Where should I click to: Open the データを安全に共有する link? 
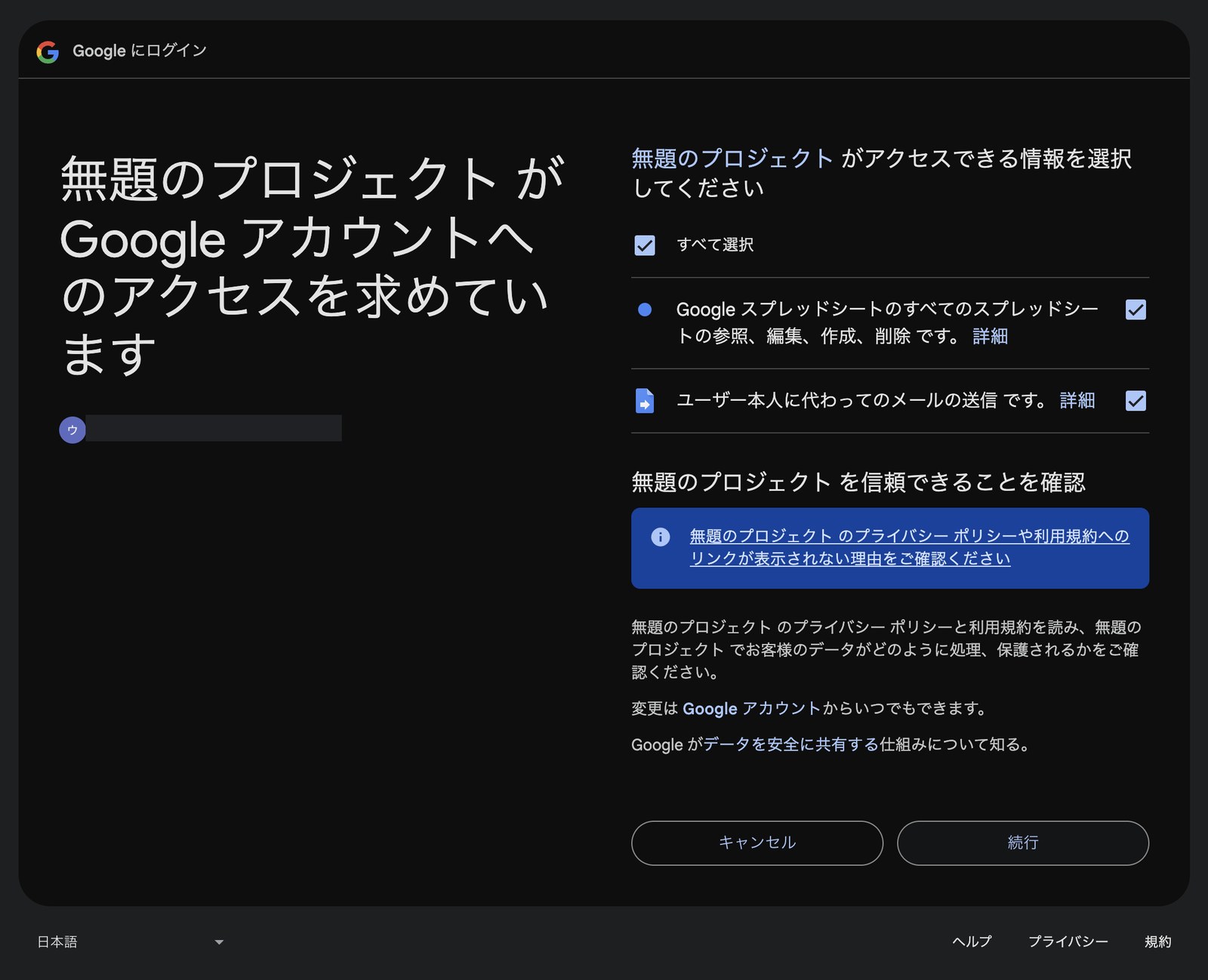click(790, 745)
